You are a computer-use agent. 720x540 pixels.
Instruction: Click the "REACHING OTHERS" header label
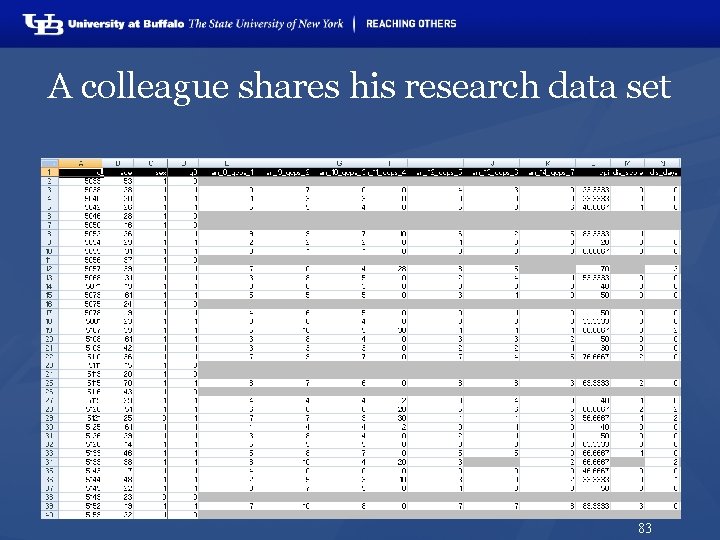[411, 24]
